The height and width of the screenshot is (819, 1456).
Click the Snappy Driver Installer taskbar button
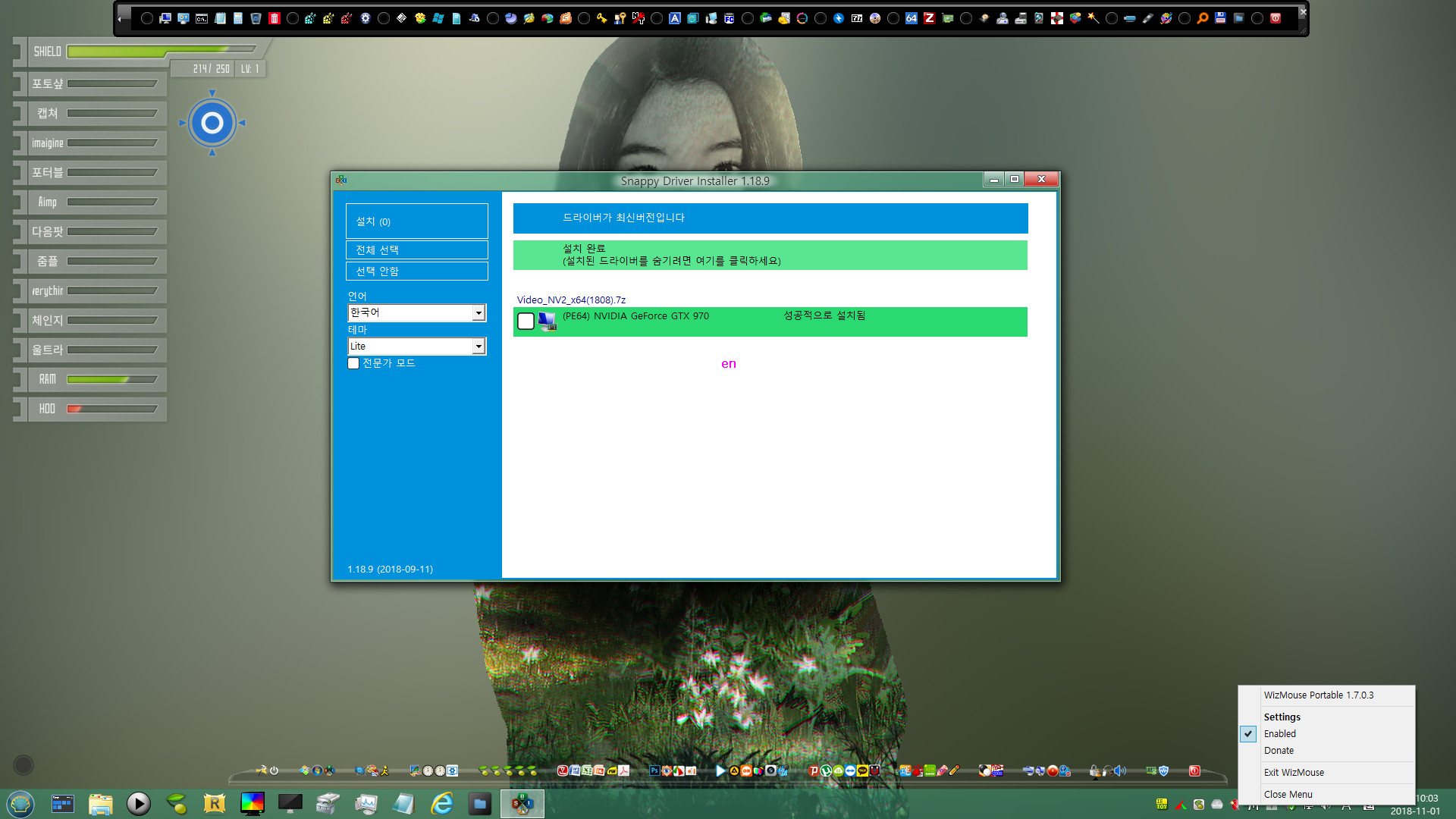522,803
